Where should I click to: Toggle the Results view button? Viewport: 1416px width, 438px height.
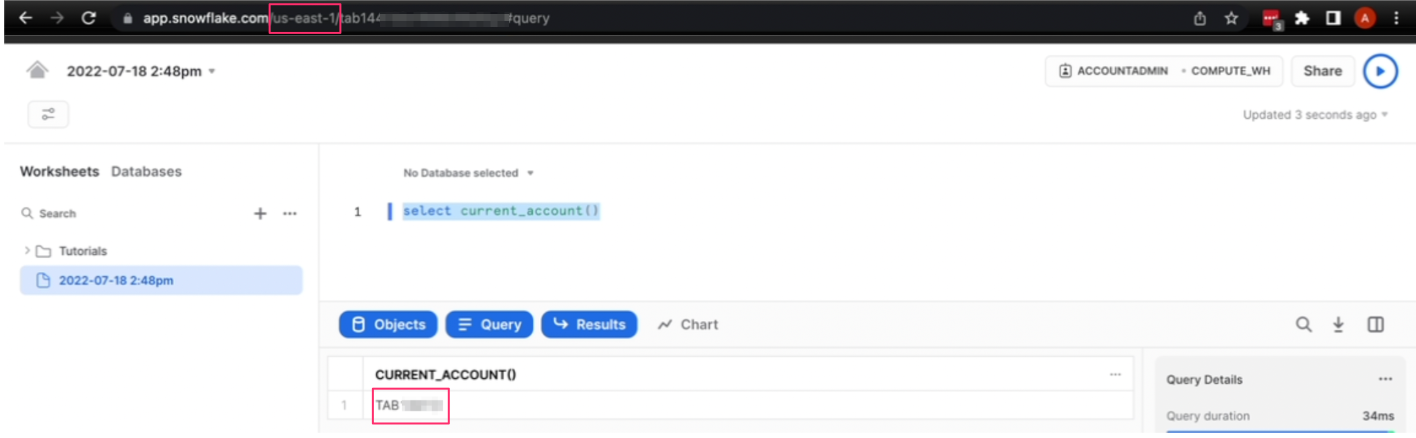point(589,324)
